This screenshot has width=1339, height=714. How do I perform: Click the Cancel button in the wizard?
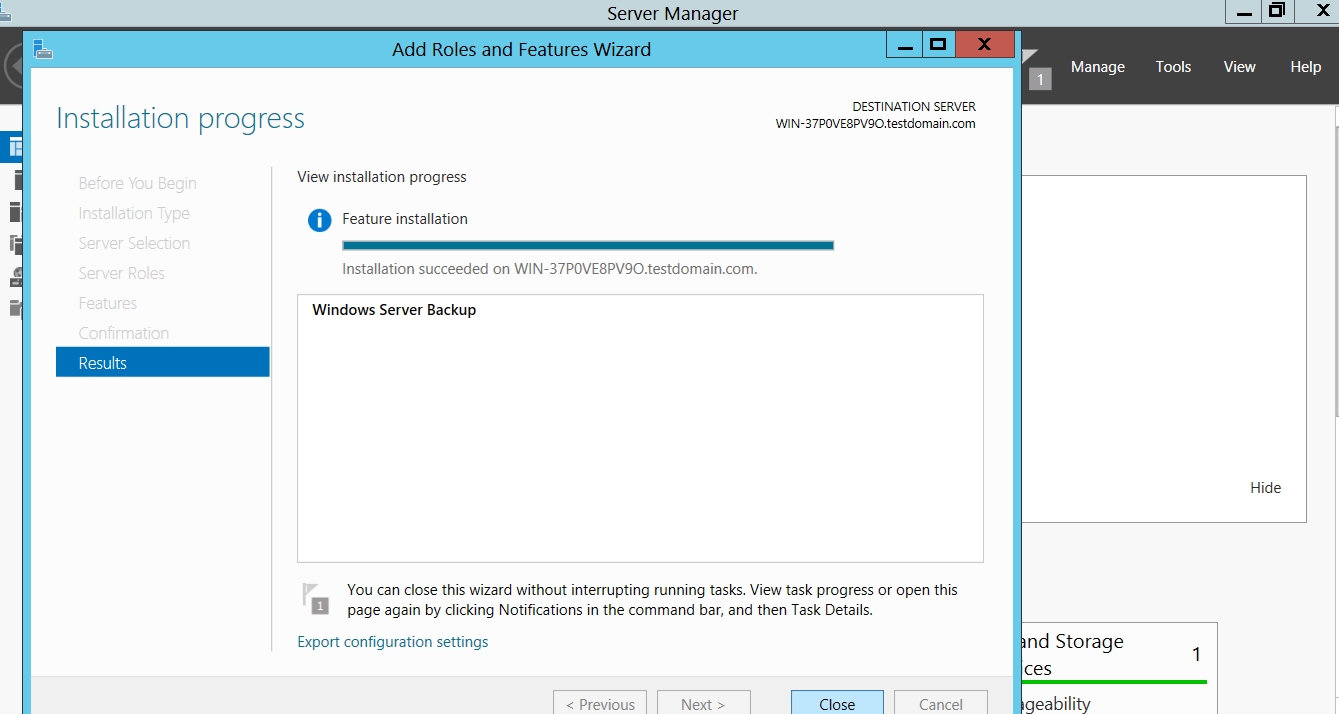click(x=940, y=703)
